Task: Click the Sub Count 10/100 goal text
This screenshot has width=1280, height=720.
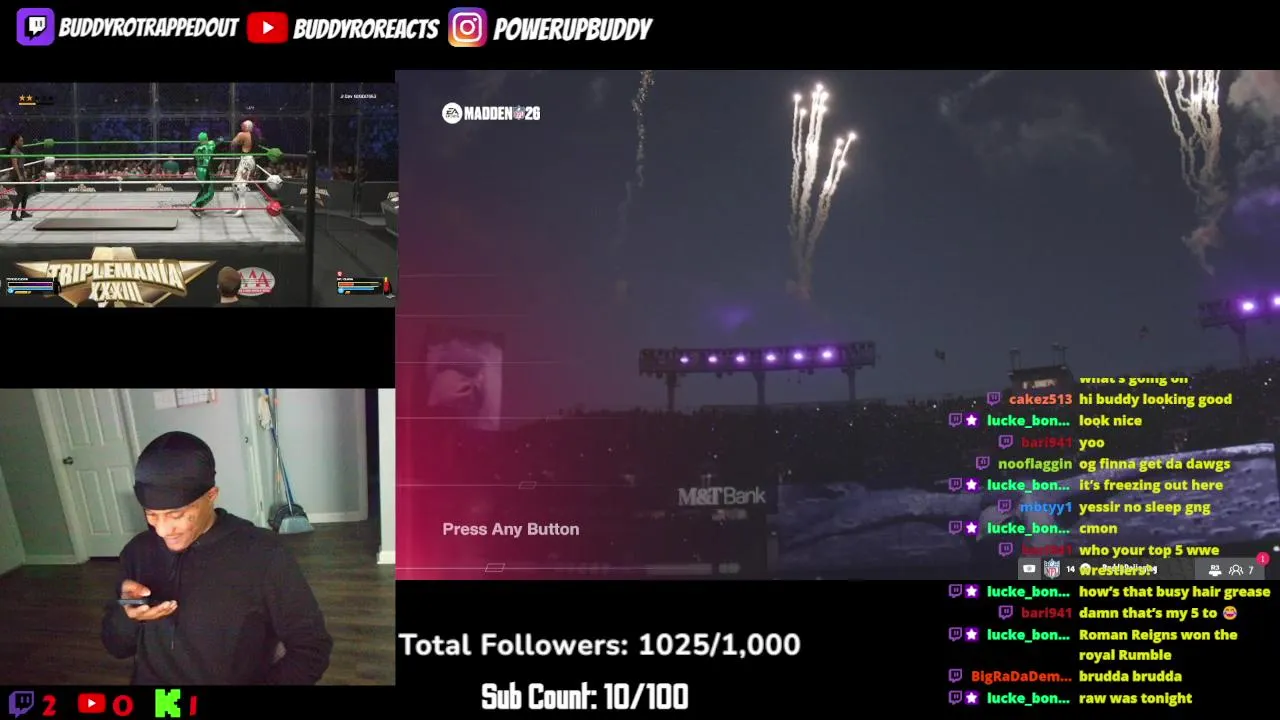Action: [x=585, y=697]
